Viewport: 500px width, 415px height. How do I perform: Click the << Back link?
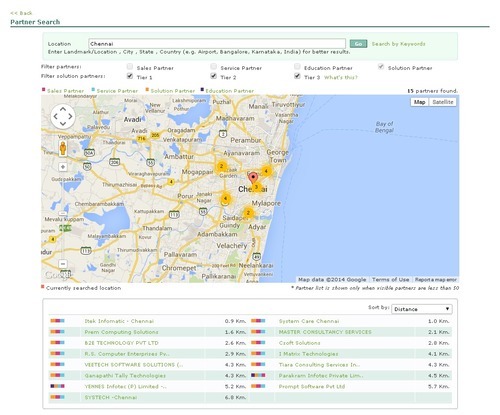(21, 13)
